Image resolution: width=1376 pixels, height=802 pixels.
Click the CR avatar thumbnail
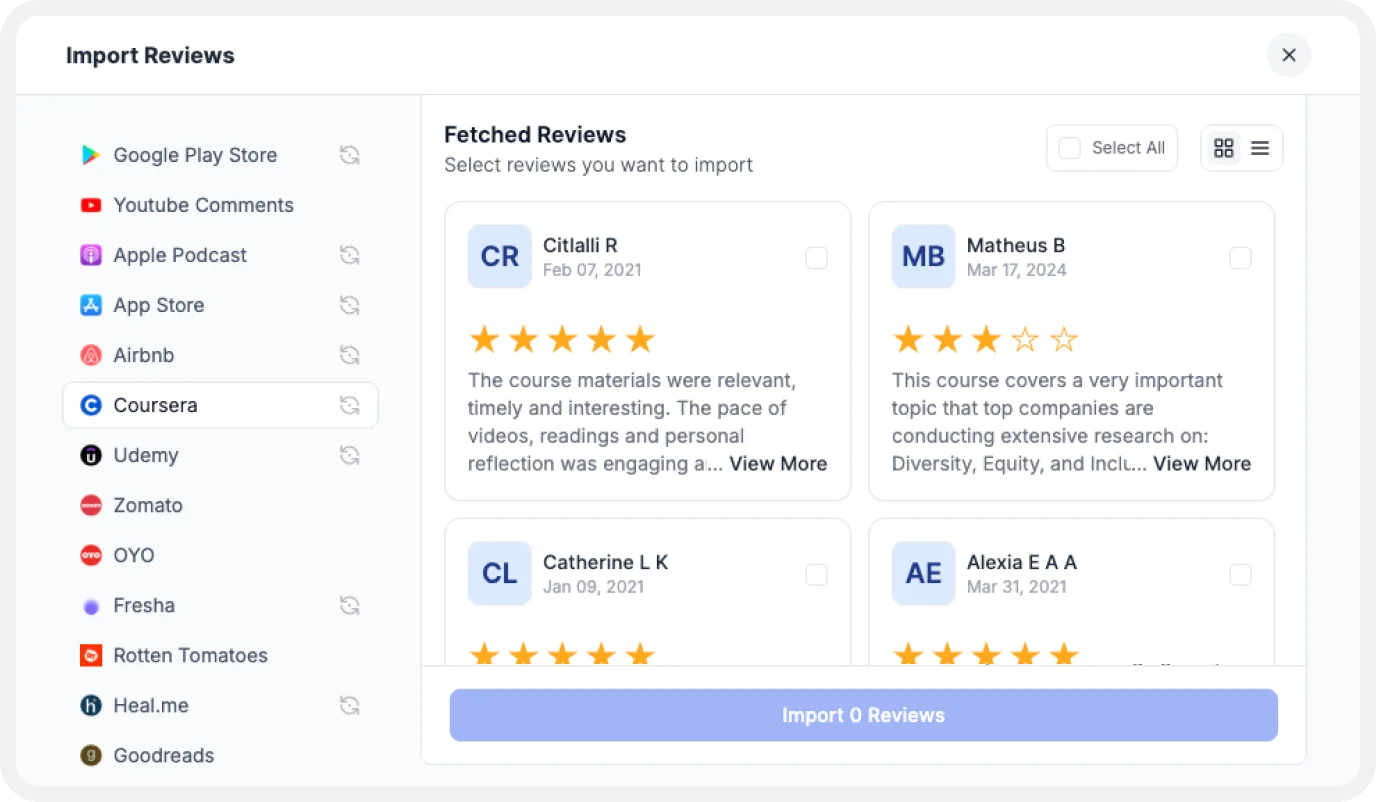pyautogui.click(x=499, y=257)
